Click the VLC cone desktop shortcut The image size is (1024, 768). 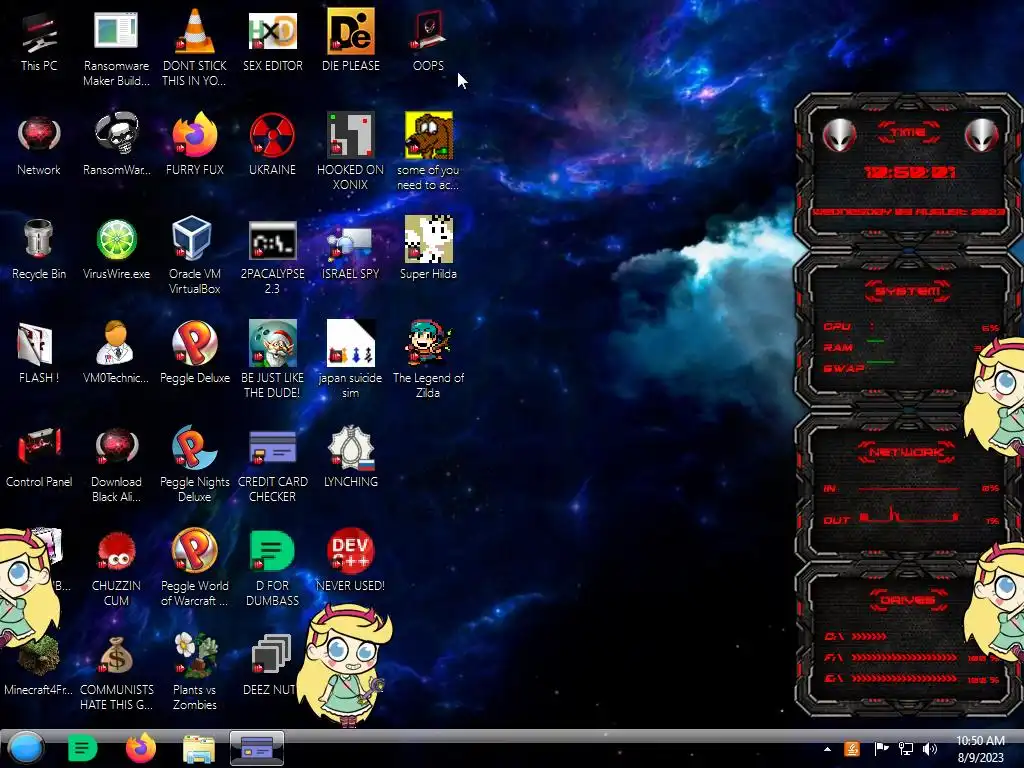pyautogui.click(x=195, y=31)
